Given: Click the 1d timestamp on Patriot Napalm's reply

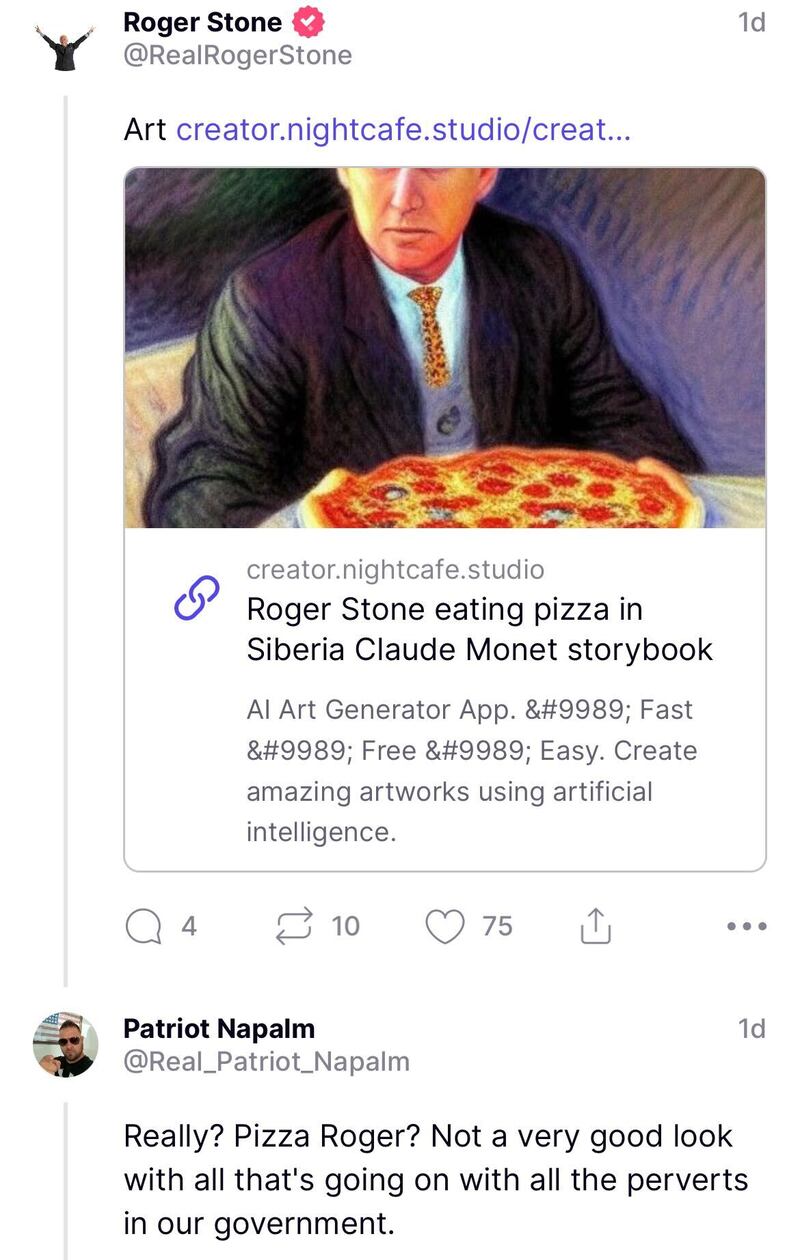Looking at the screenshot, I should click(x=750, y=1028).
